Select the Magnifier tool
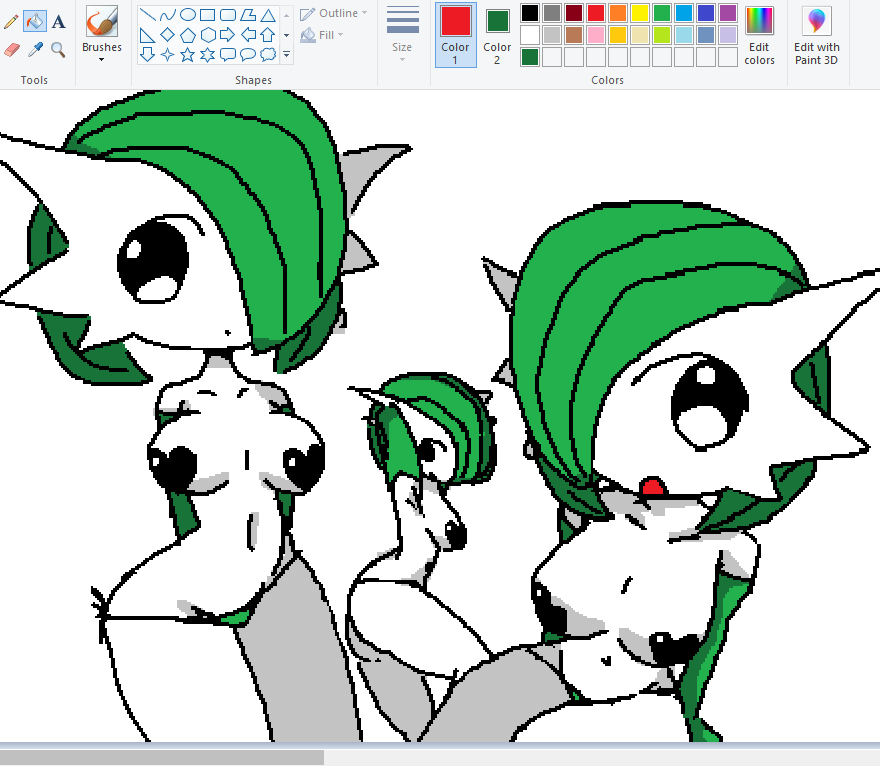The width and height of the screenshot is (880, 766). [x=58, y=50]
